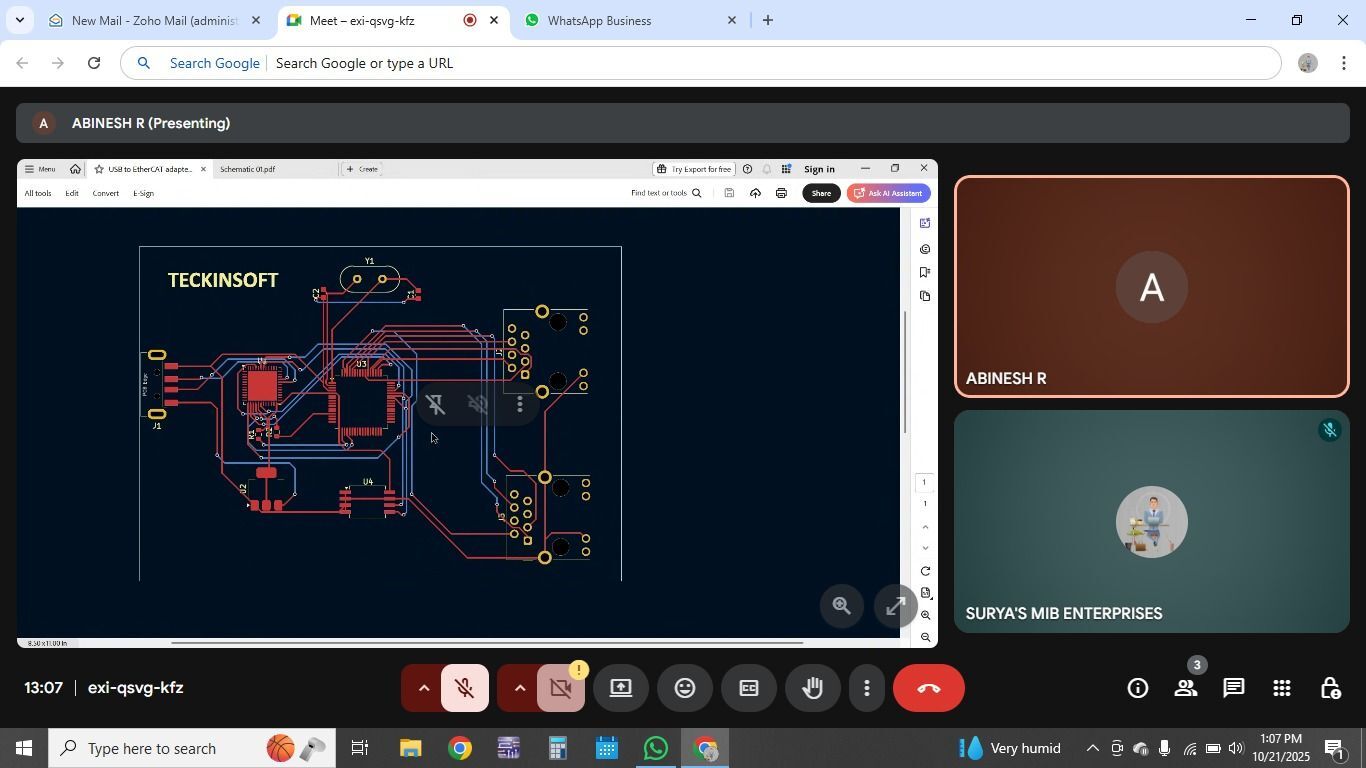Screen dimensions: 1366x768
Task: Click the browser address bar
Action: [x=700, y=63]
